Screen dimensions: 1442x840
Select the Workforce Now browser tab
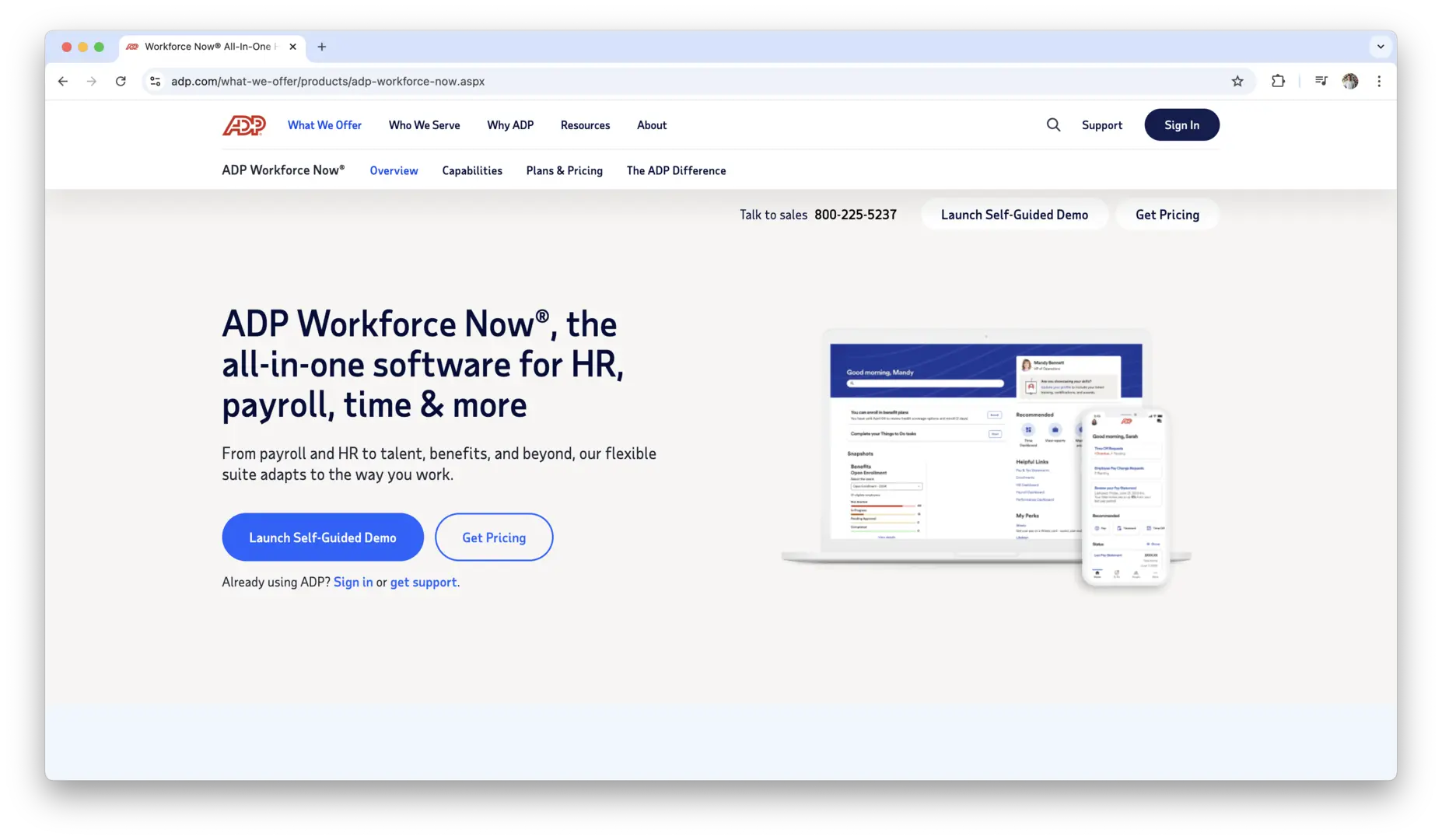(x=212, y=47)
